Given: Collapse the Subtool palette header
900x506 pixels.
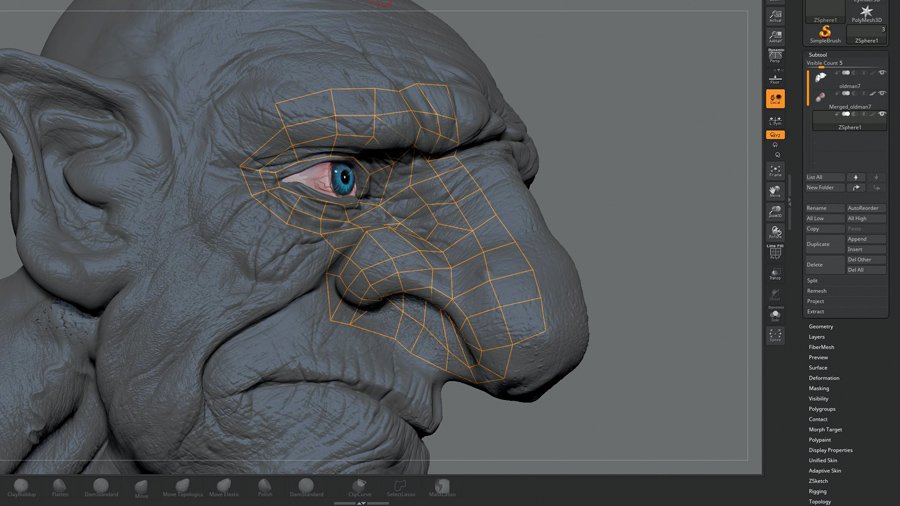Looking at the screenshot, I should pyautogui.click(x=817, y=55).
